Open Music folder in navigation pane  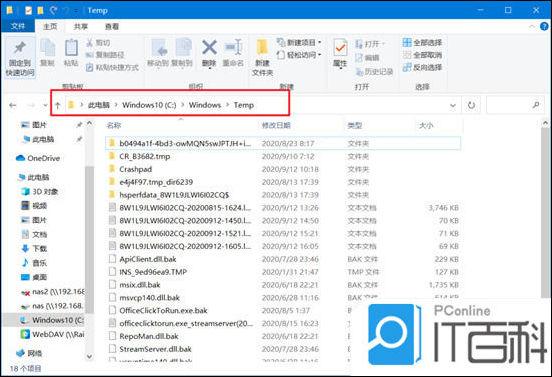point(34,263)
